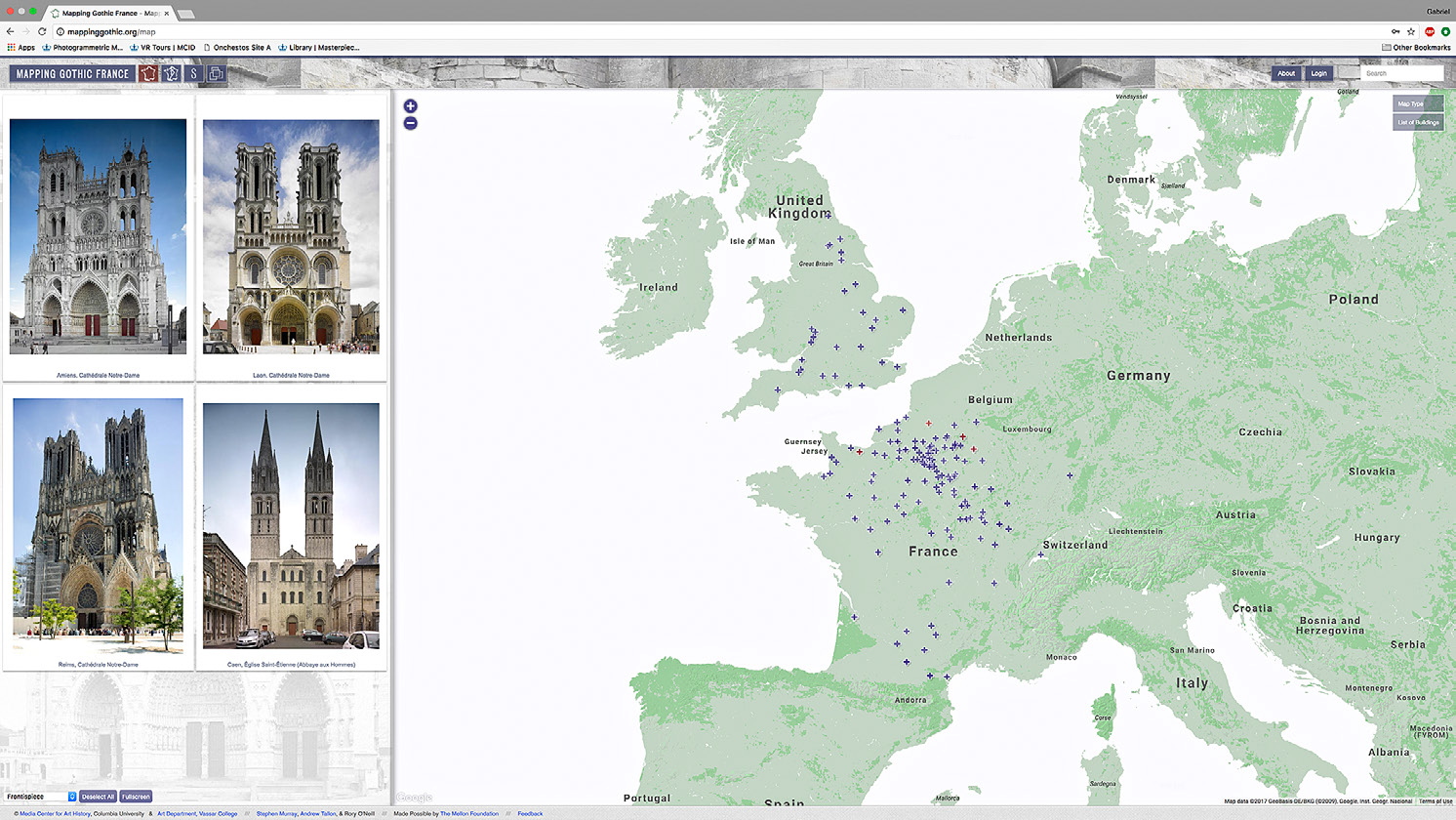Image resolution: width=1456 pixels, height=820 pixels.
Task: Zoom out on the map
Action: coord(411,123)
